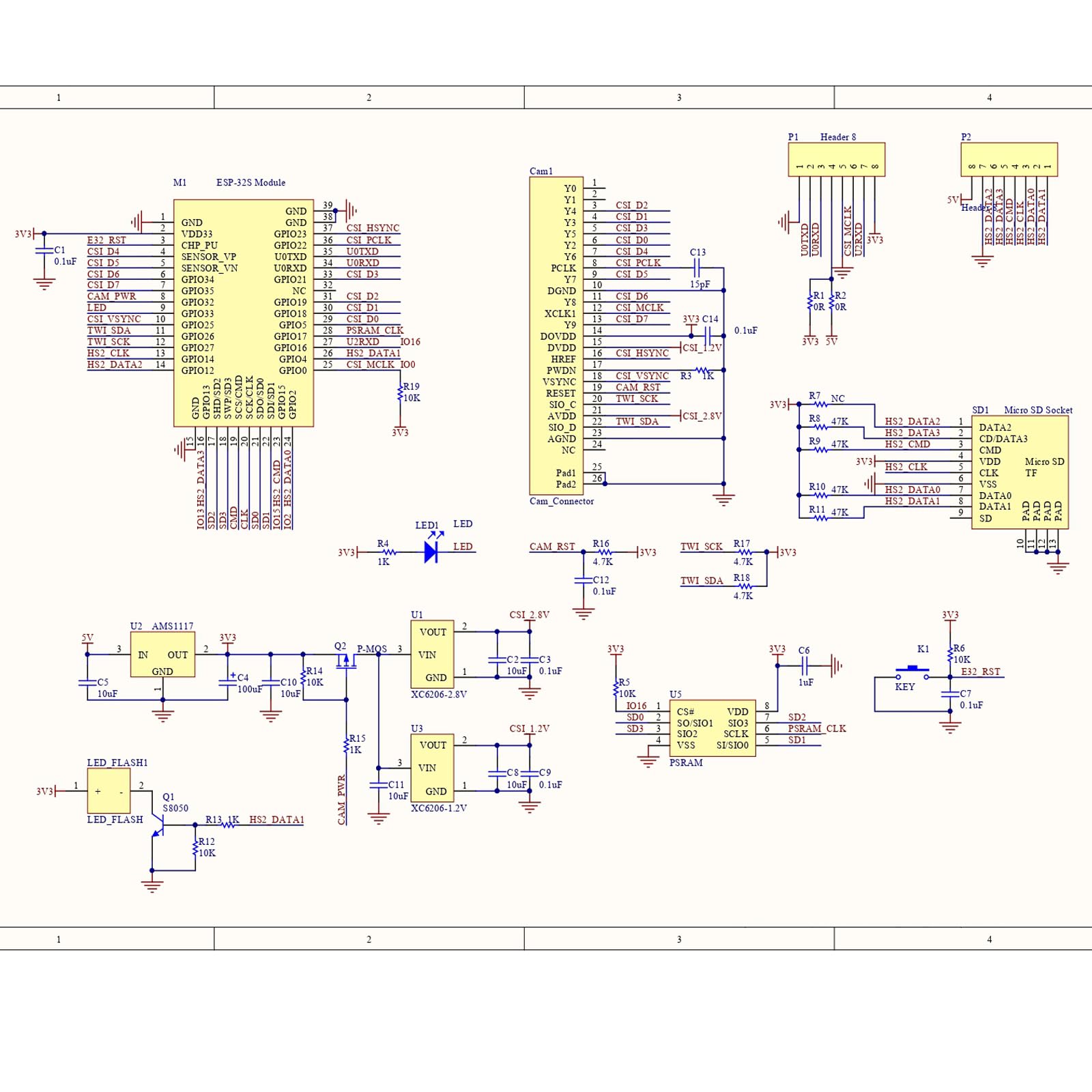Select the R15 1K resistor symbol
The width and height of the screenshot is (1092, 1092).
click(347, 745)
